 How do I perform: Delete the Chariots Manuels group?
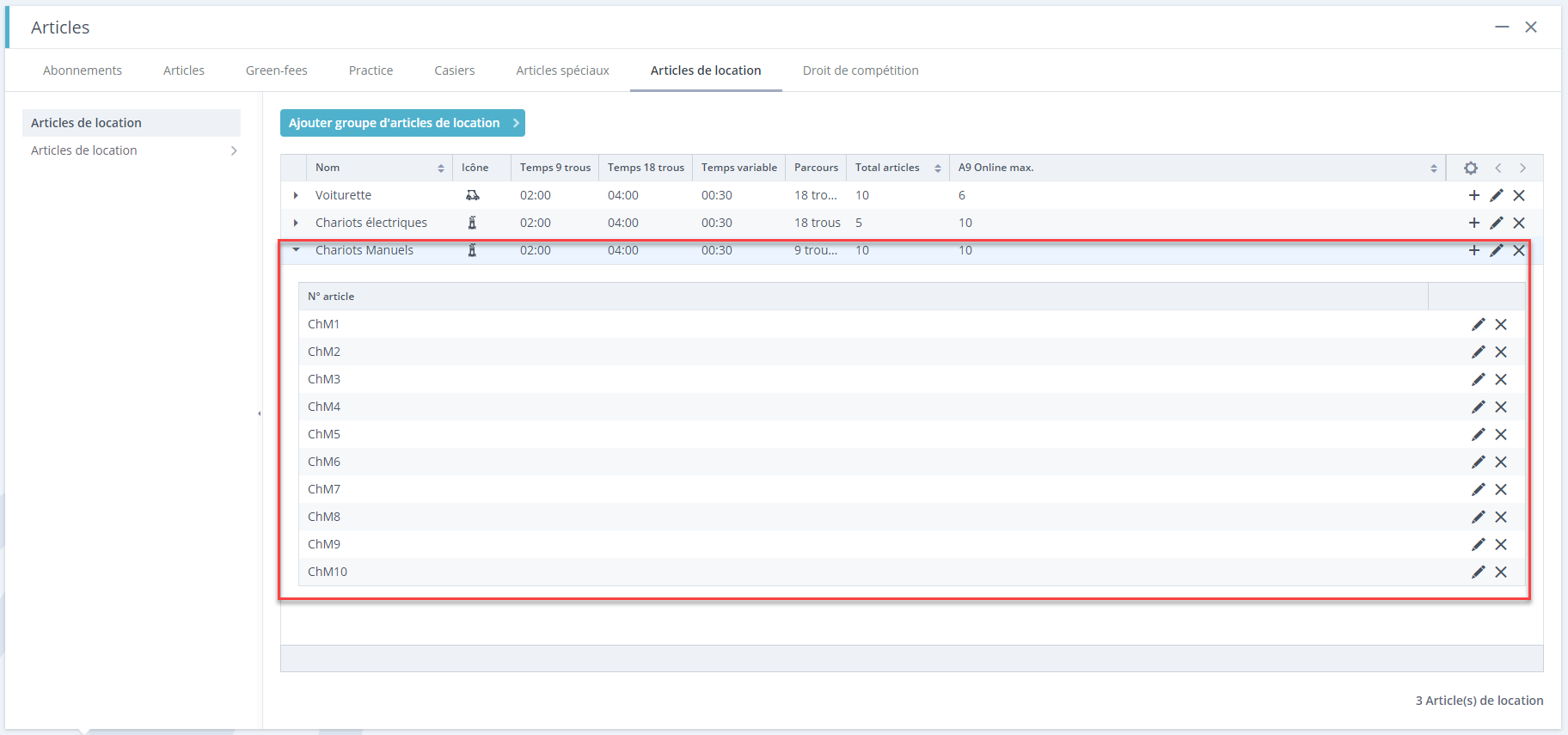[x=1519, y=250]
